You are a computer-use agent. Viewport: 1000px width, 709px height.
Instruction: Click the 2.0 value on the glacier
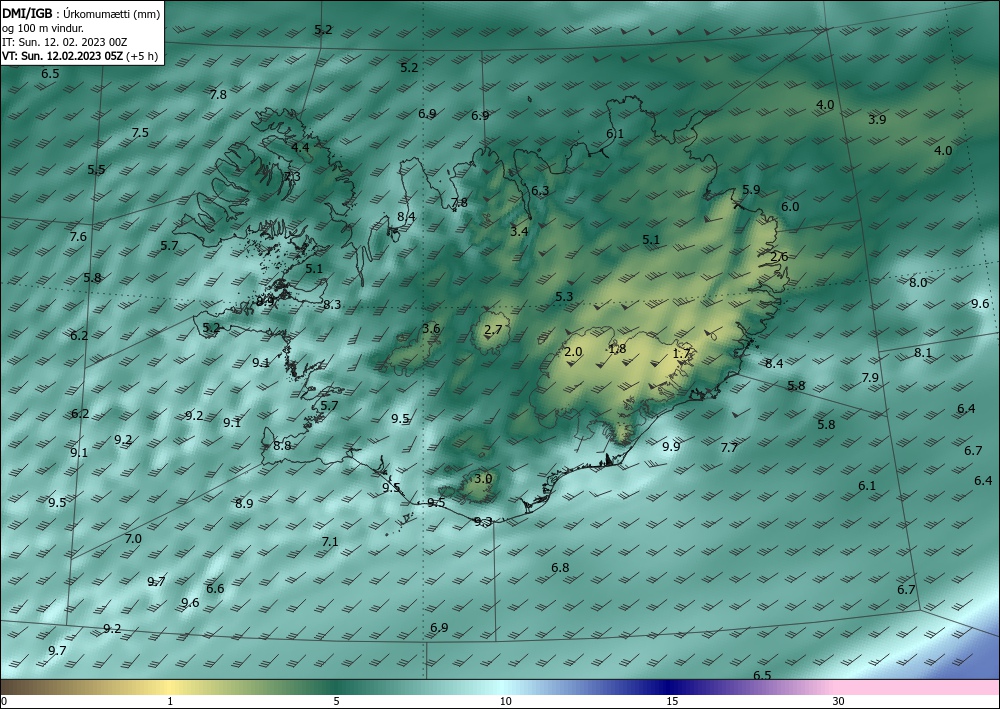[573, 351]
